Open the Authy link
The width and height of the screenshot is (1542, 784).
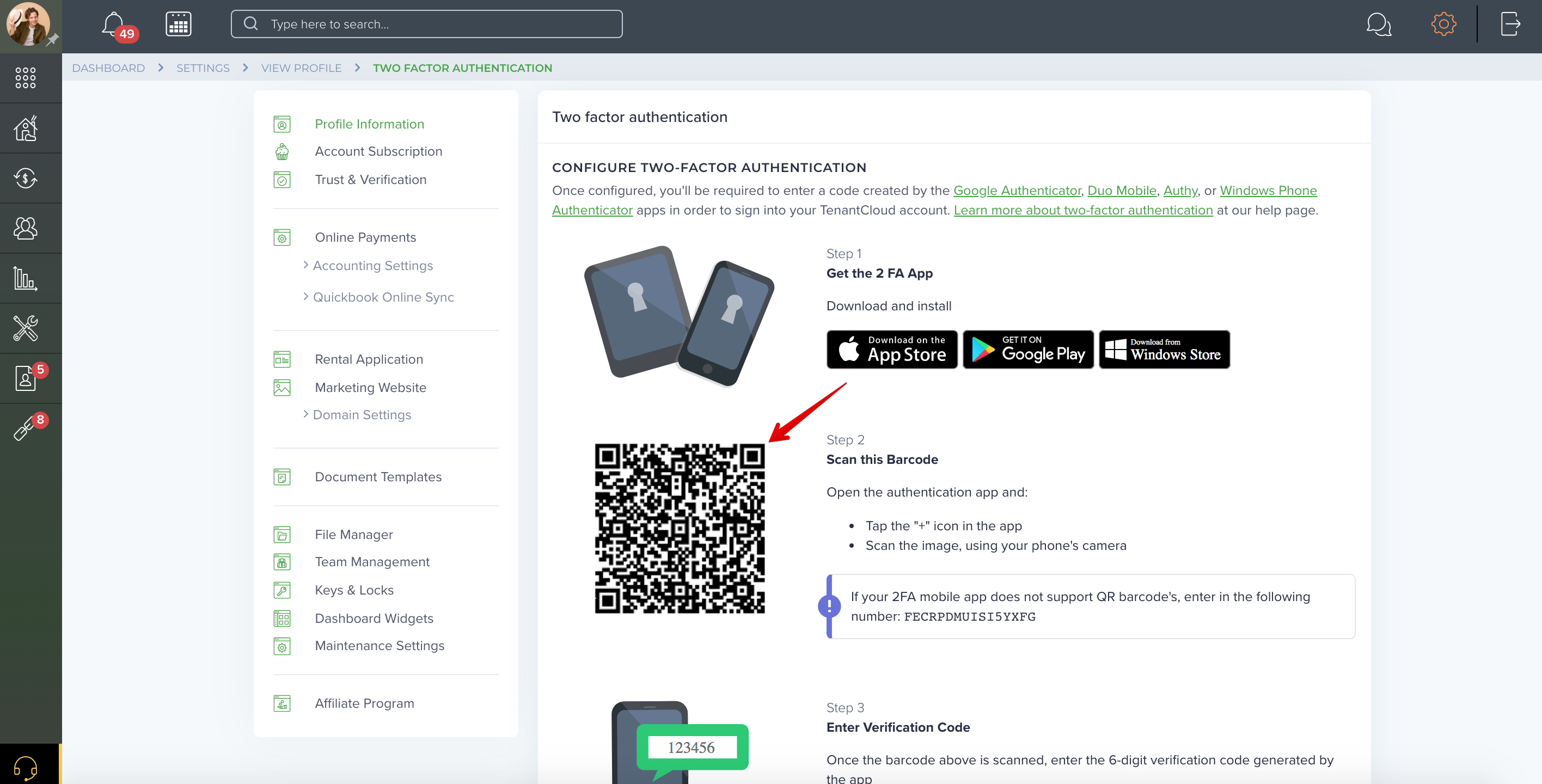click(1180, 191)
